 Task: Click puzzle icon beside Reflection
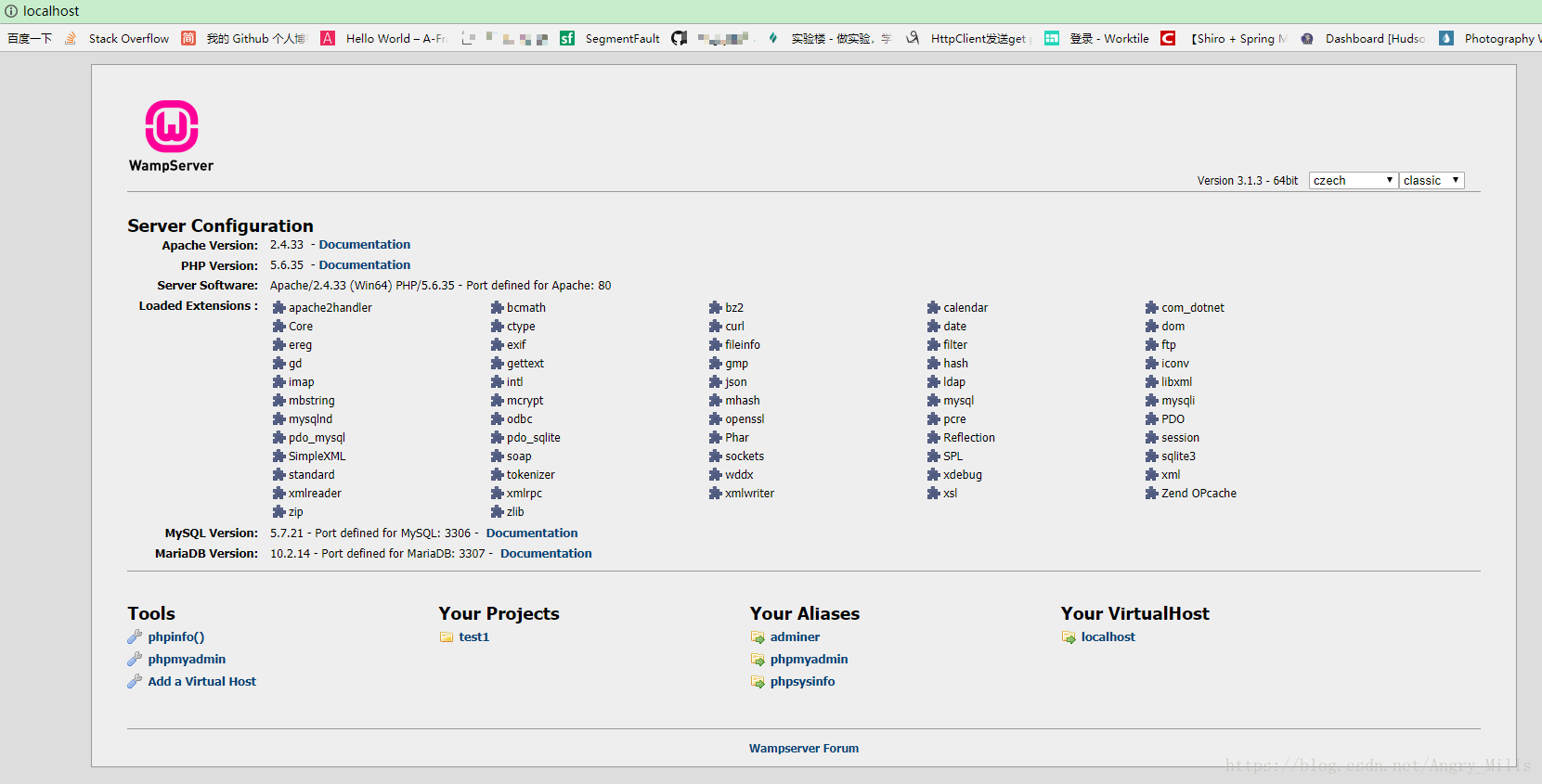pos(933,438)
